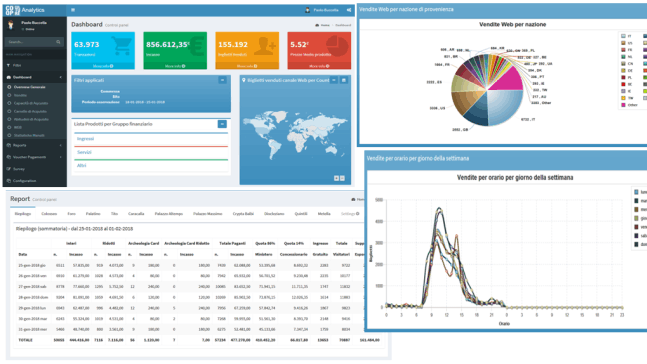Click the user avatar in the sidebar

click(11, 26)
